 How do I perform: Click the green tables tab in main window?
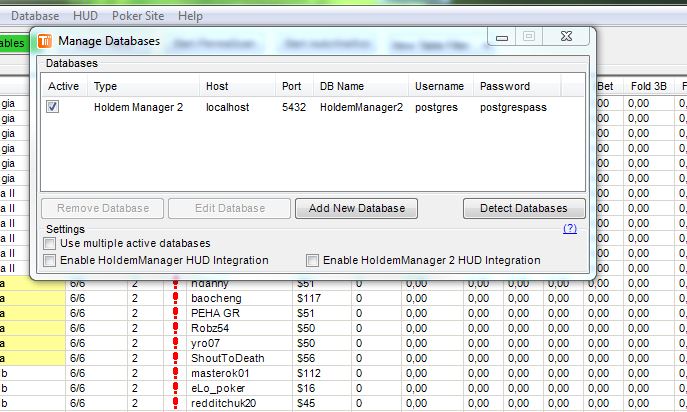point(13,43)
